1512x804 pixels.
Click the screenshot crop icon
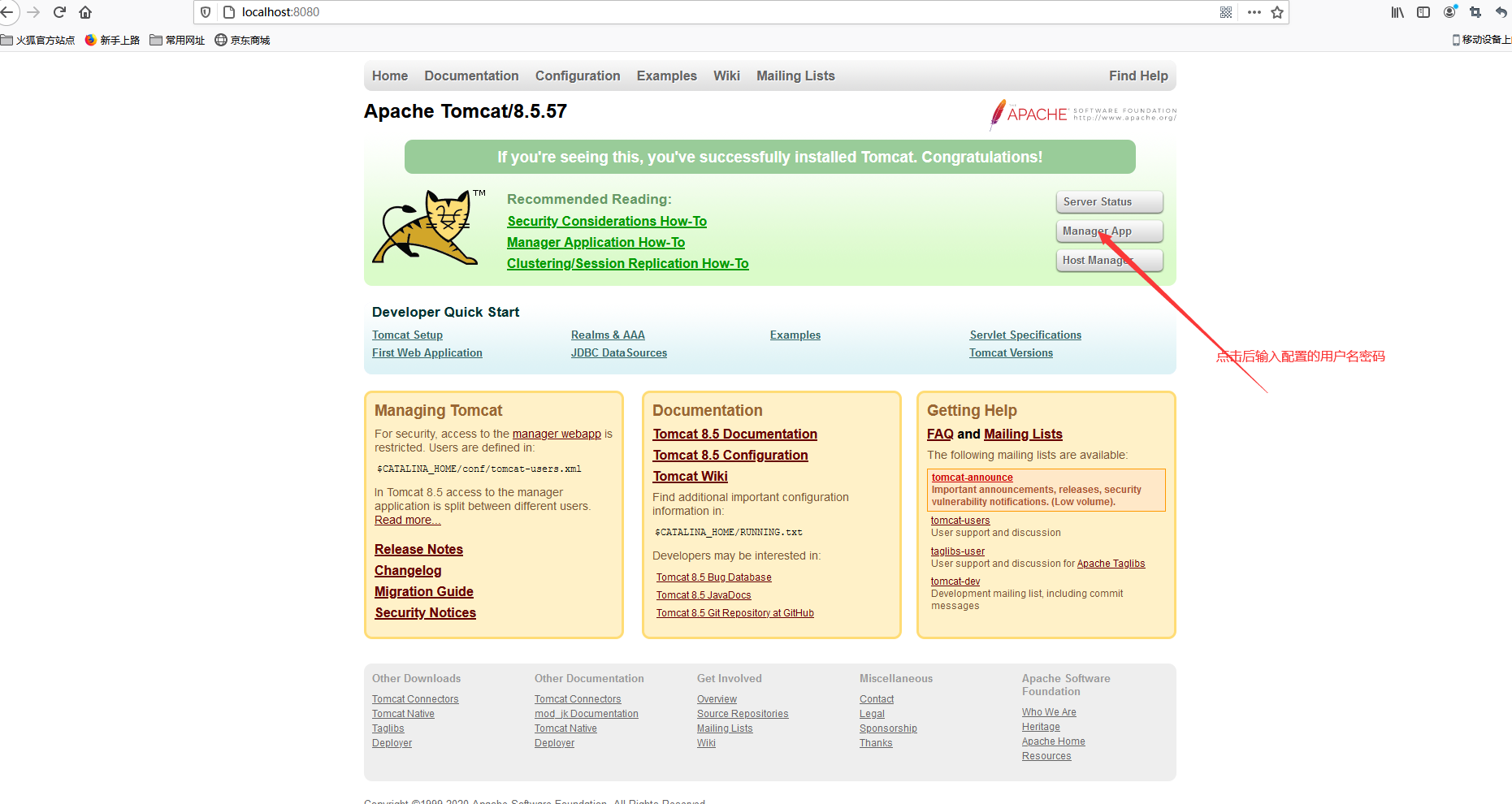pos(1475,12)
